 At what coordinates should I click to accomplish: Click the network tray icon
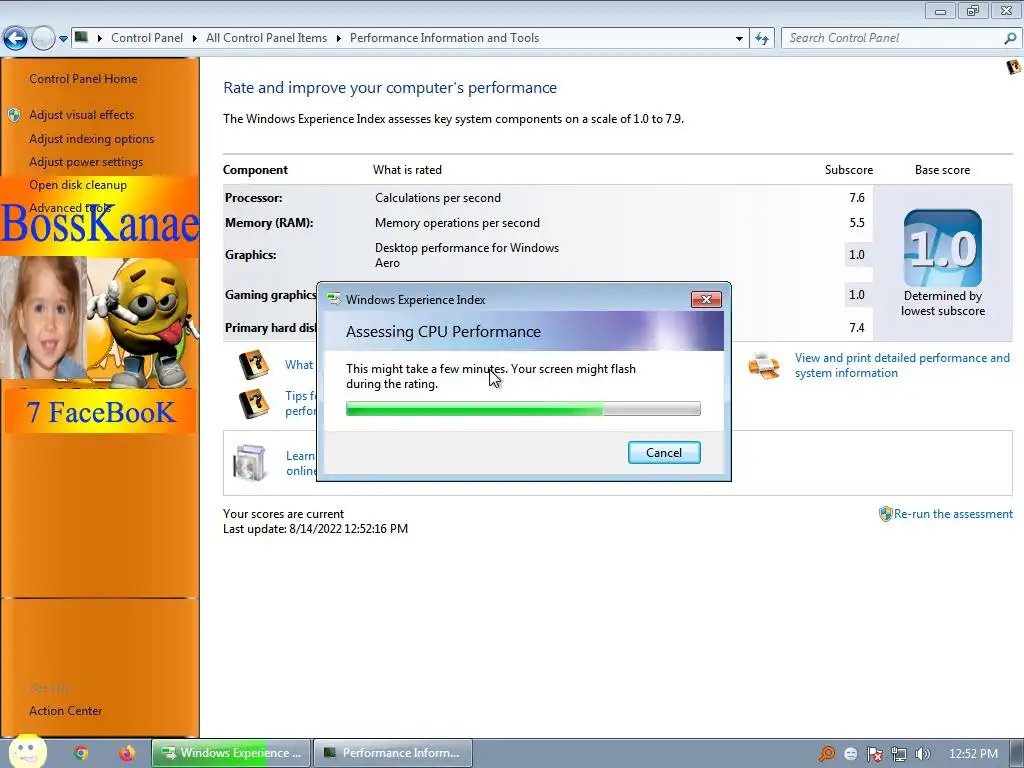[x=899, y=754]
